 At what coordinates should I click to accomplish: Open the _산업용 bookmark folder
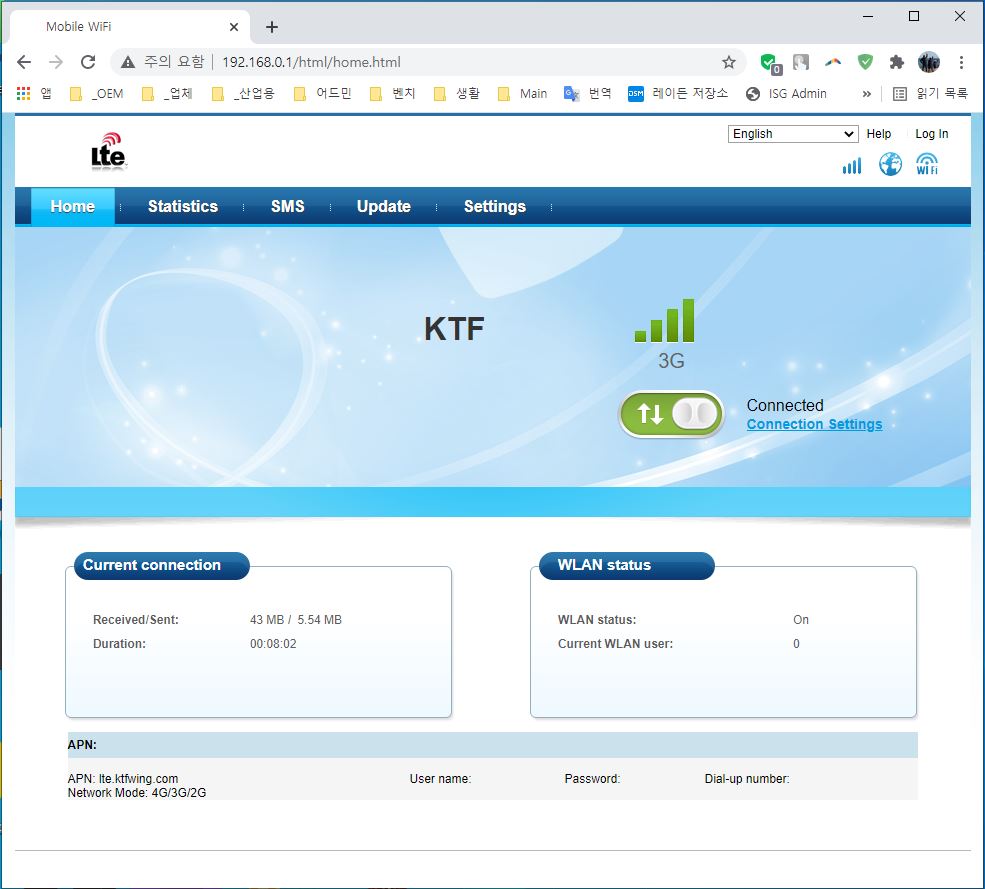coord(243,94)
